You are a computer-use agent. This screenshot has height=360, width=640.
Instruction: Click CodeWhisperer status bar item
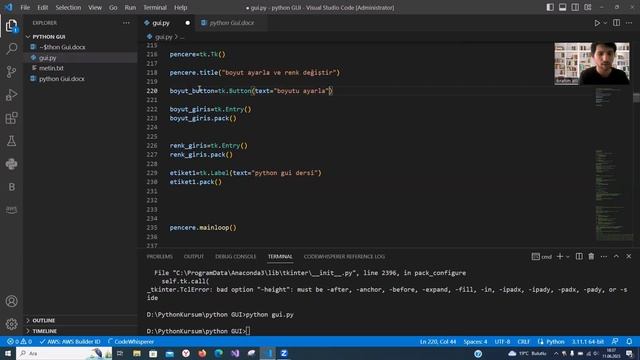coord(131,342)
